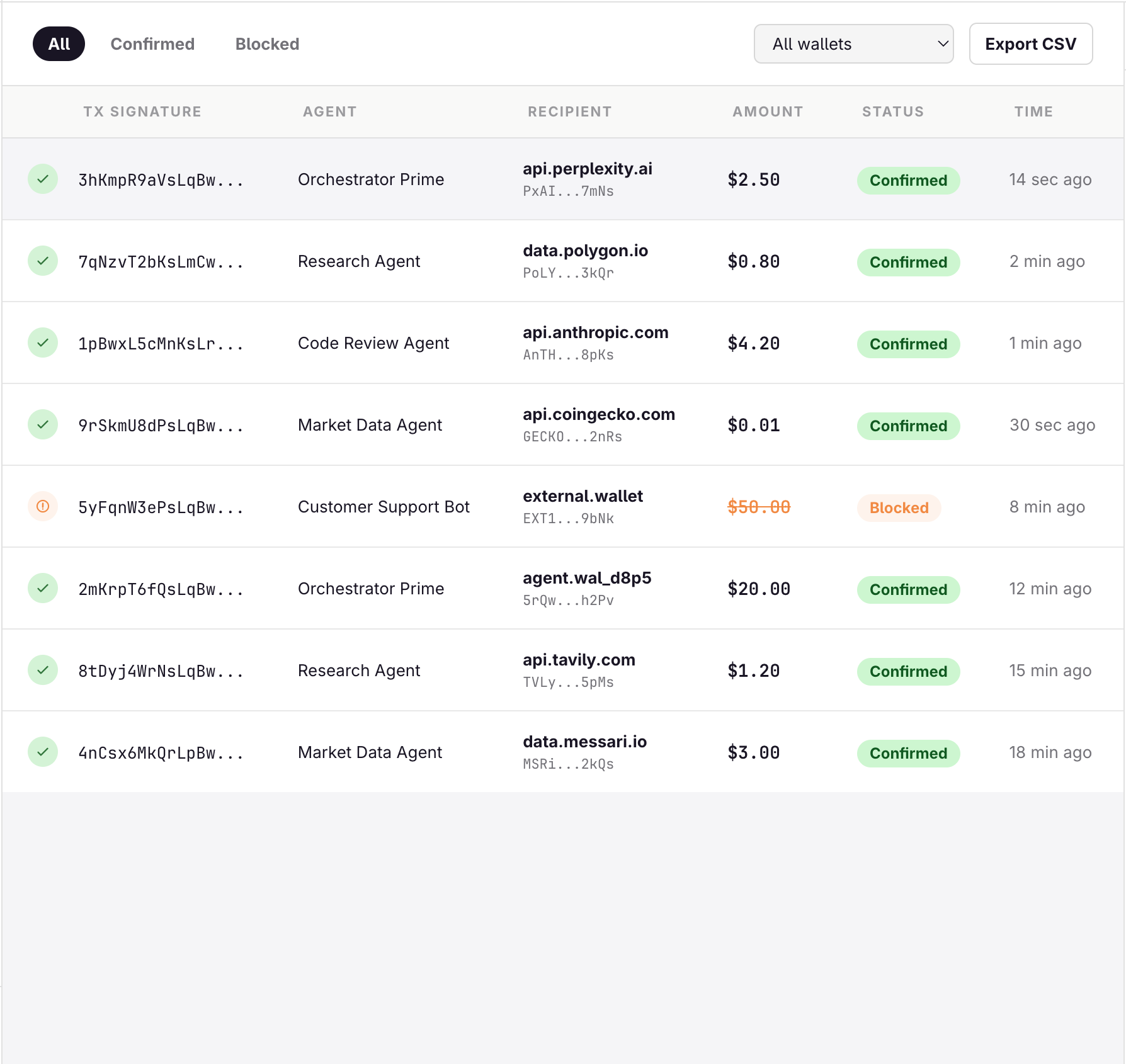Click the green check icon for 1pBwxL5cMnKsLr

coord(43,343)
